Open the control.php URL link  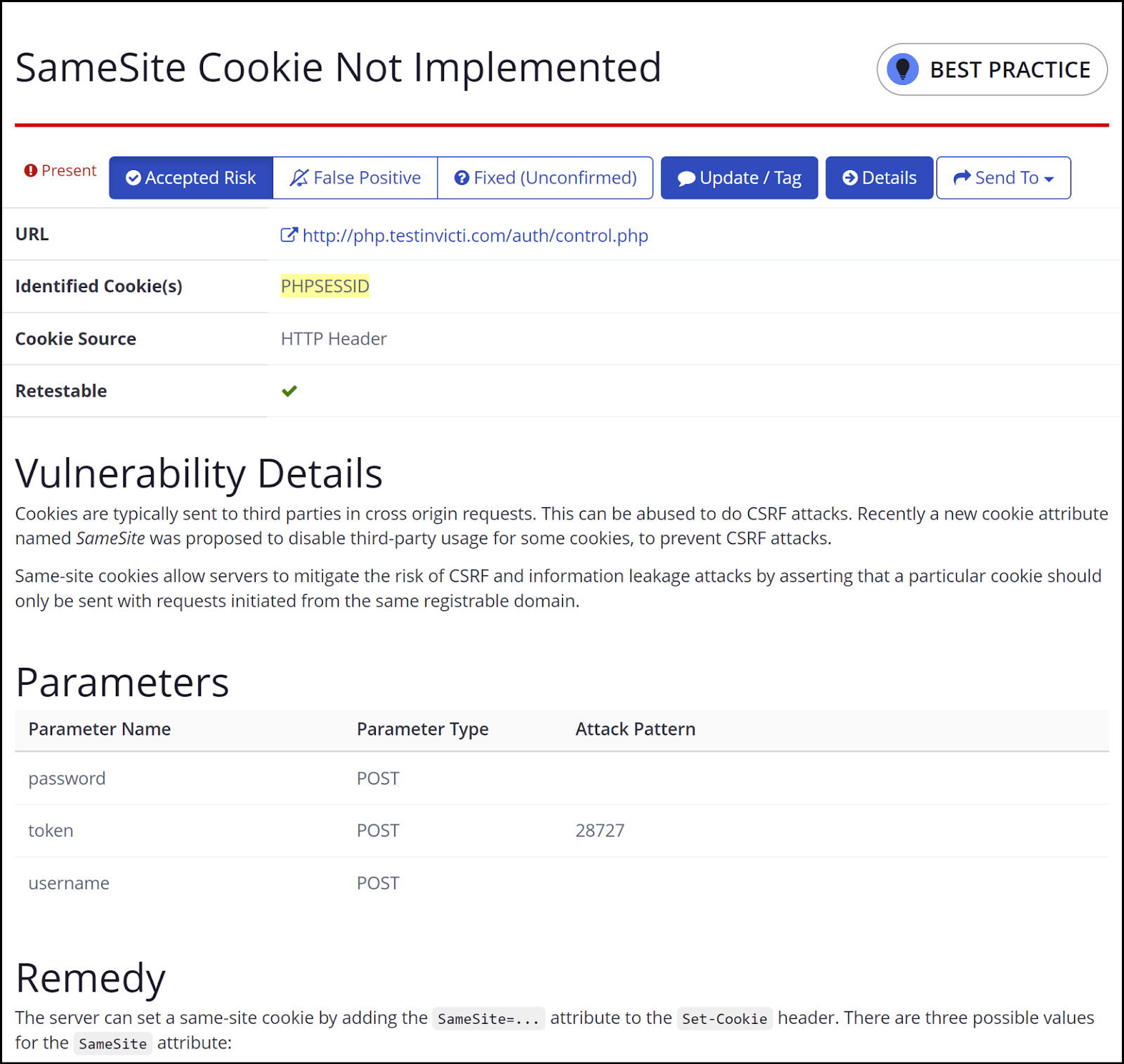(x=475, y=235)
